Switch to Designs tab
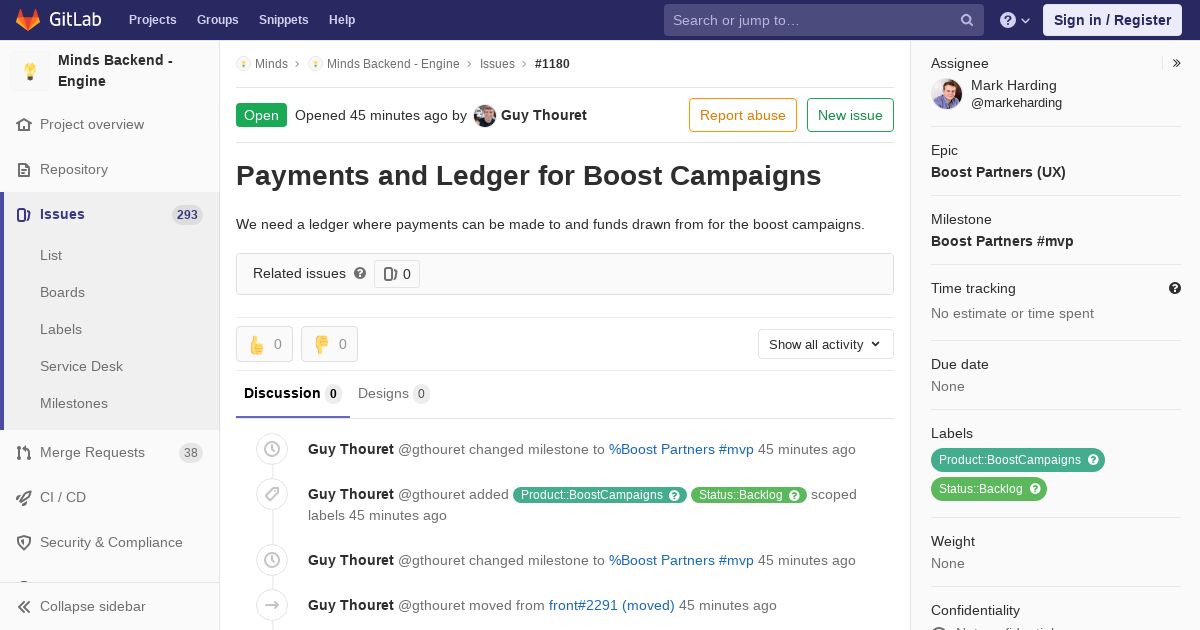Screen dimensions: 1200x630 coord(394,394)
